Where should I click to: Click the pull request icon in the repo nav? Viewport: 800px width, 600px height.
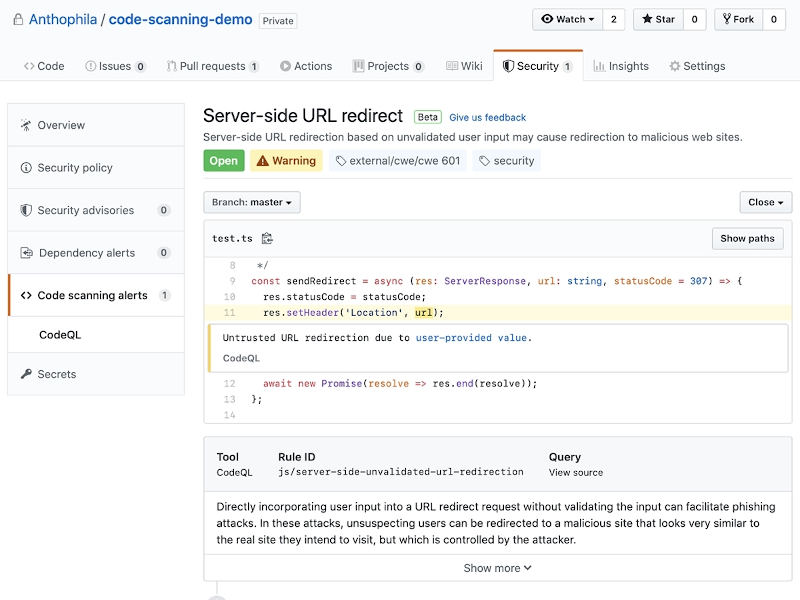click(x=171, y=66)
